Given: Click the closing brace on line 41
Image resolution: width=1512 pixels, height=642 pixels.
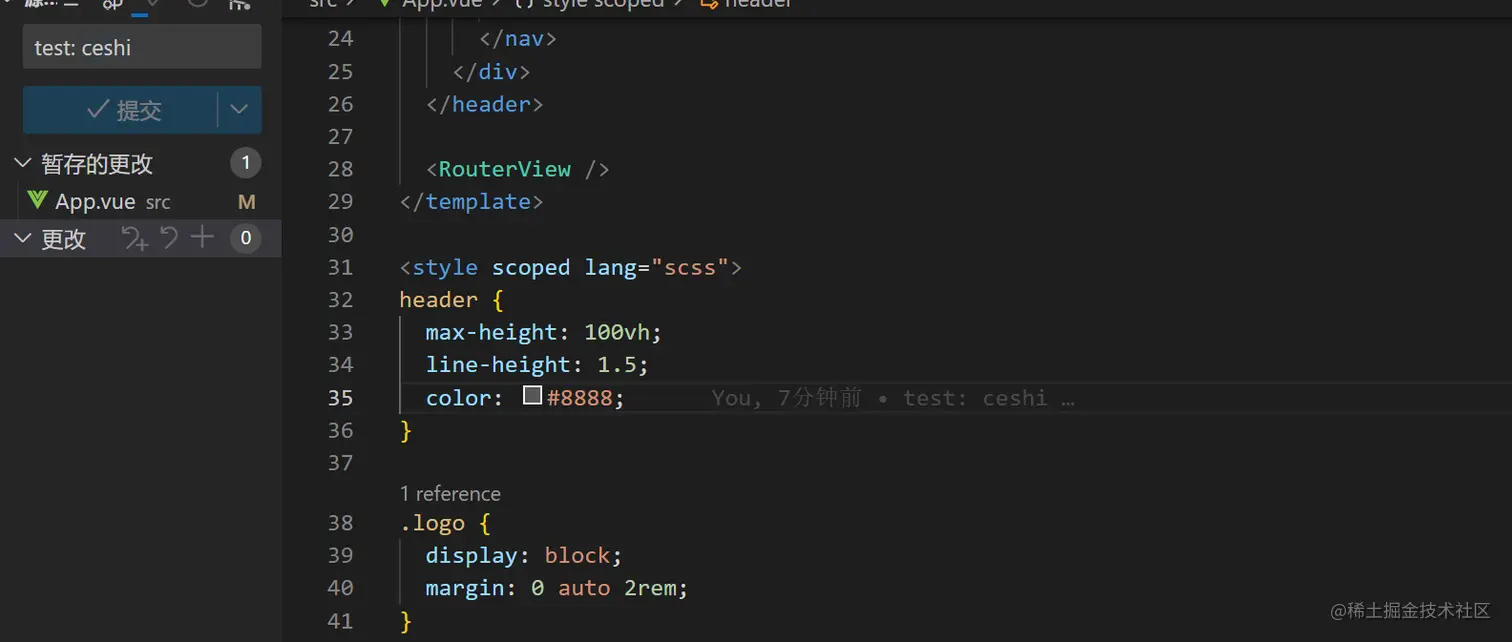Looking at the screenshot, I should click(406, 621).
